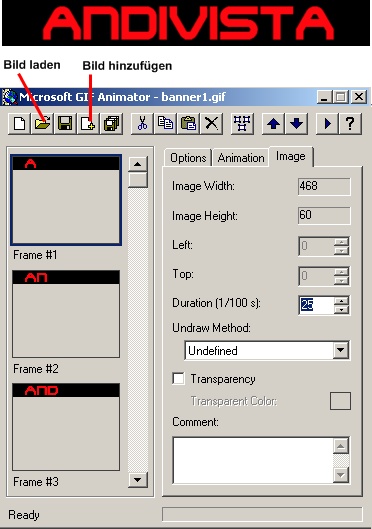Open a GIF with the folder icon
372x529 pixels.
[42, 123]
